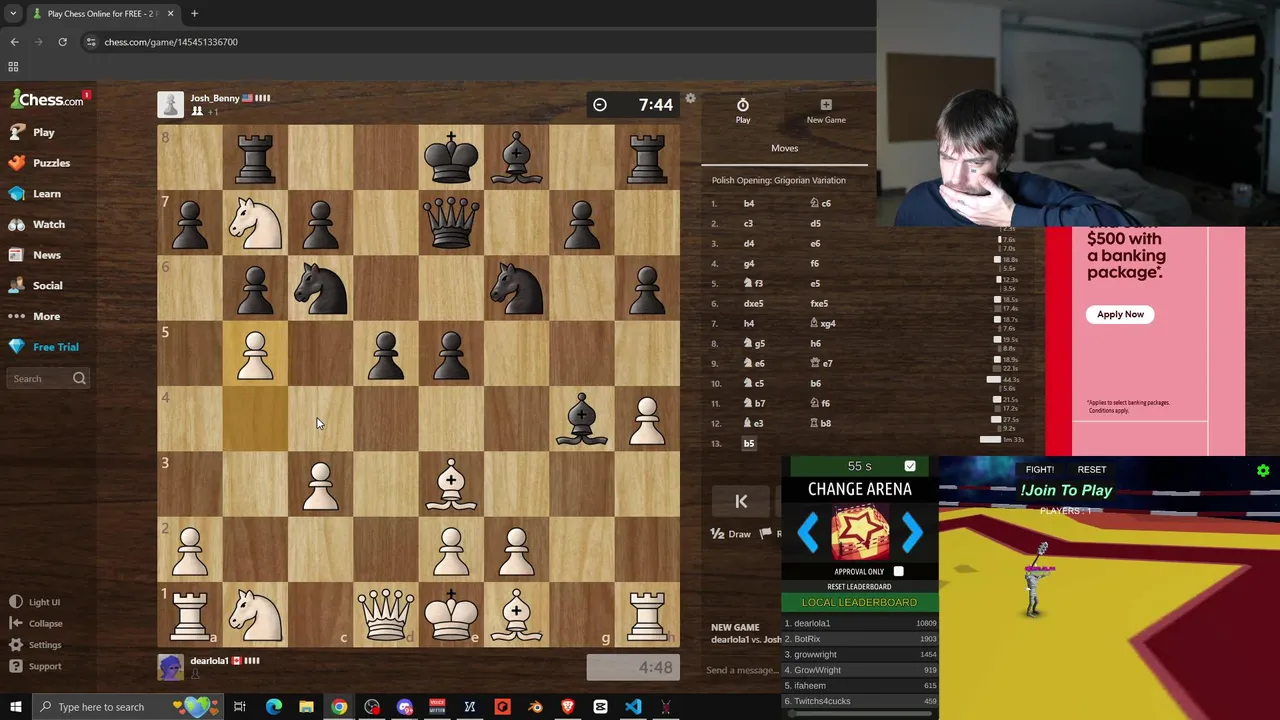1280x720 pixels.
Task: Open Support in the sidebar
Action: [36, 666]
